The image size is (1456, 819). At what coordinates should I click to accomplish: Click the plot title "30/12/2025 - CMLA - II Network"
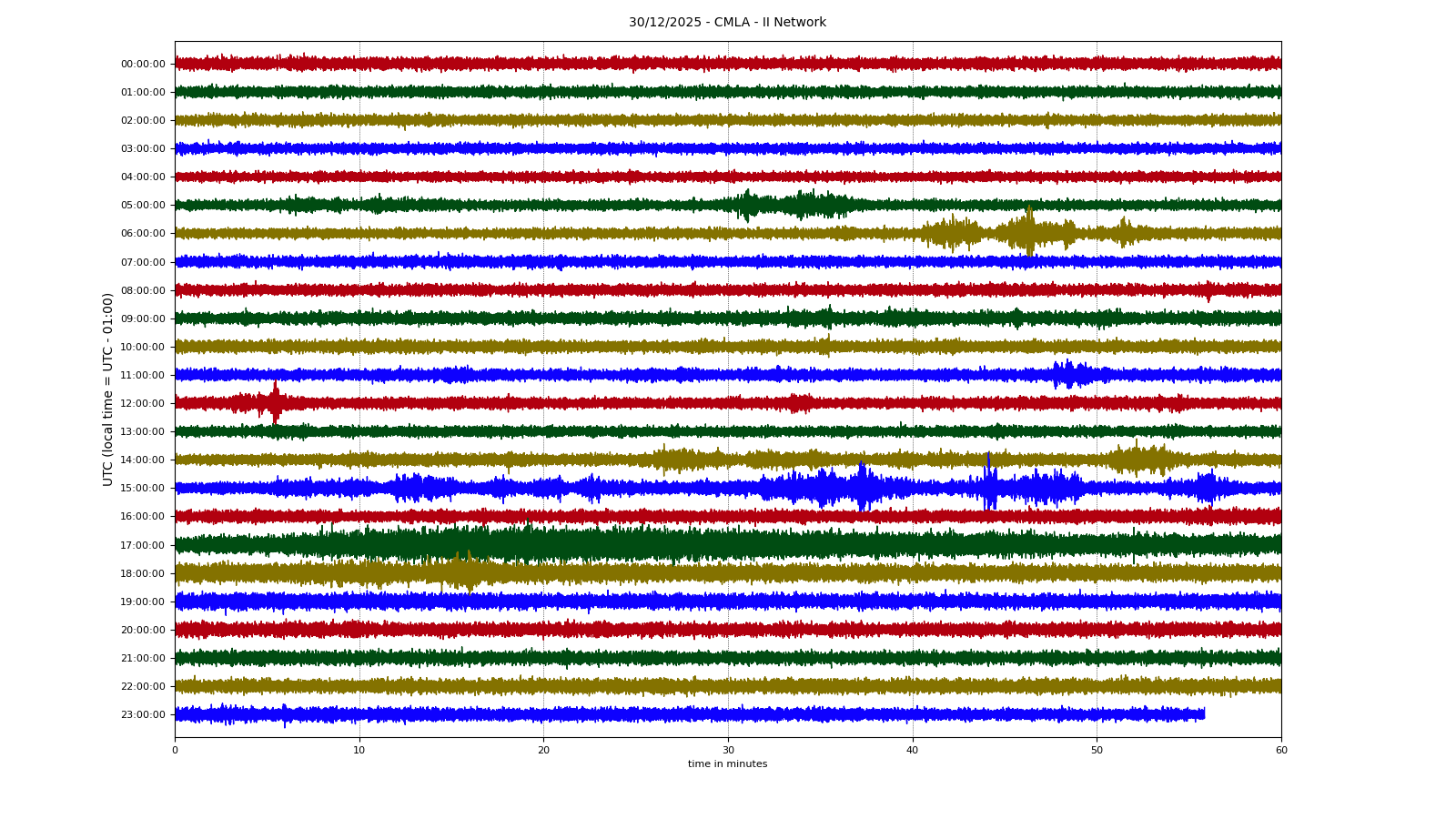pos(727,23)
